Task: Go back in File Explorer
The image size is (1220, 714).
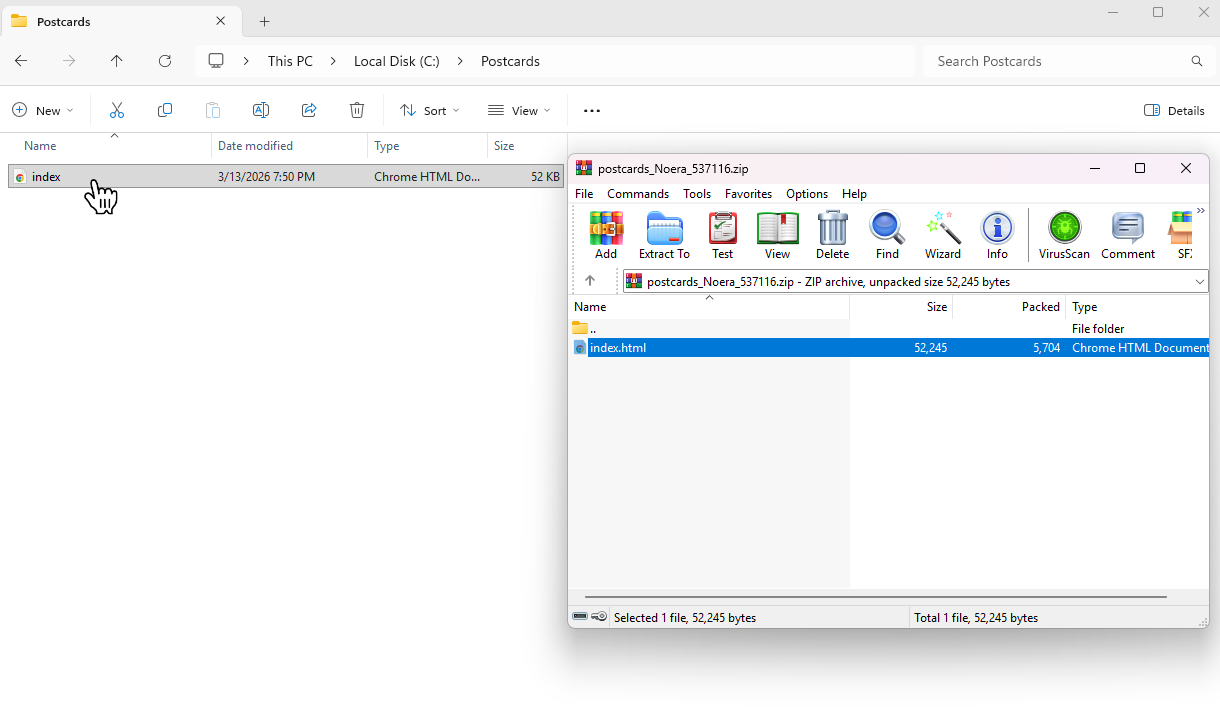Action: 21,61
